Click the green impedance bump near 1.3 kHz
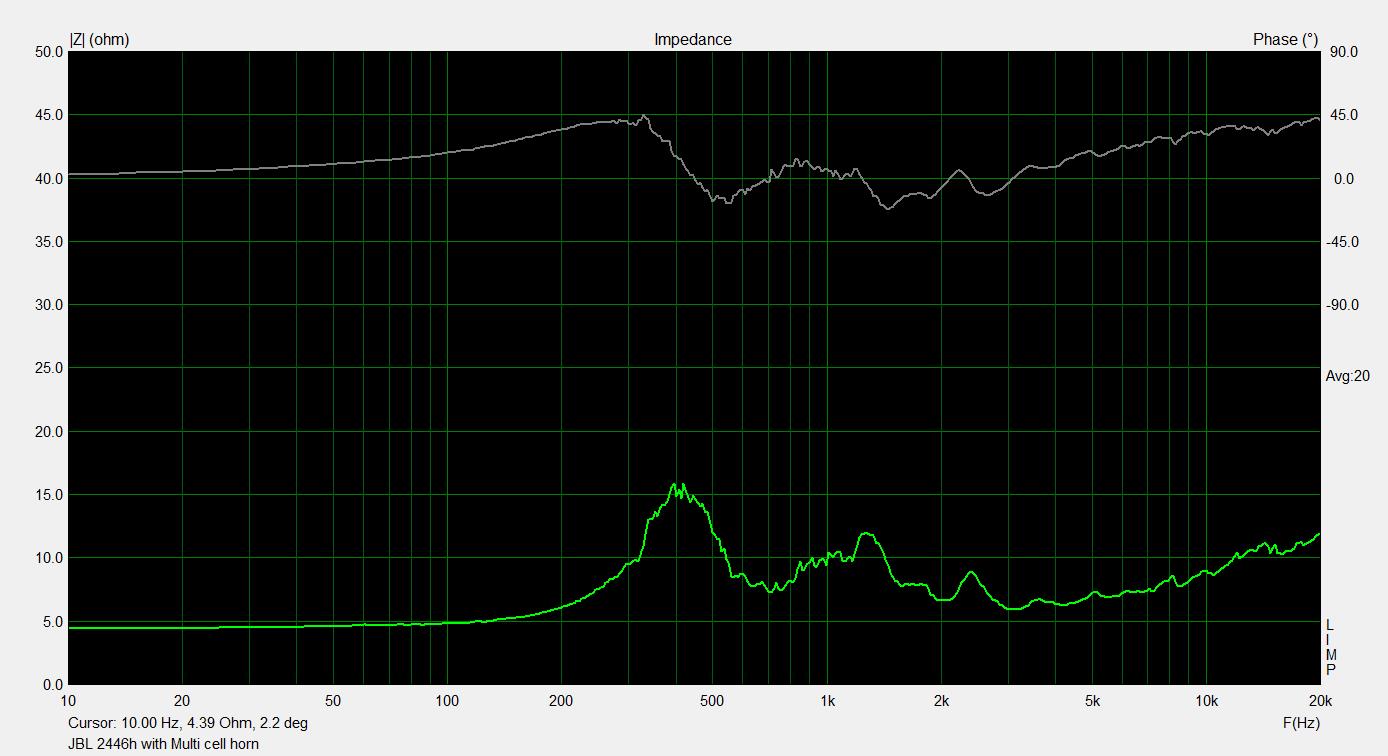This screenshot has width=1388, height=756. (x=867, y=536)
